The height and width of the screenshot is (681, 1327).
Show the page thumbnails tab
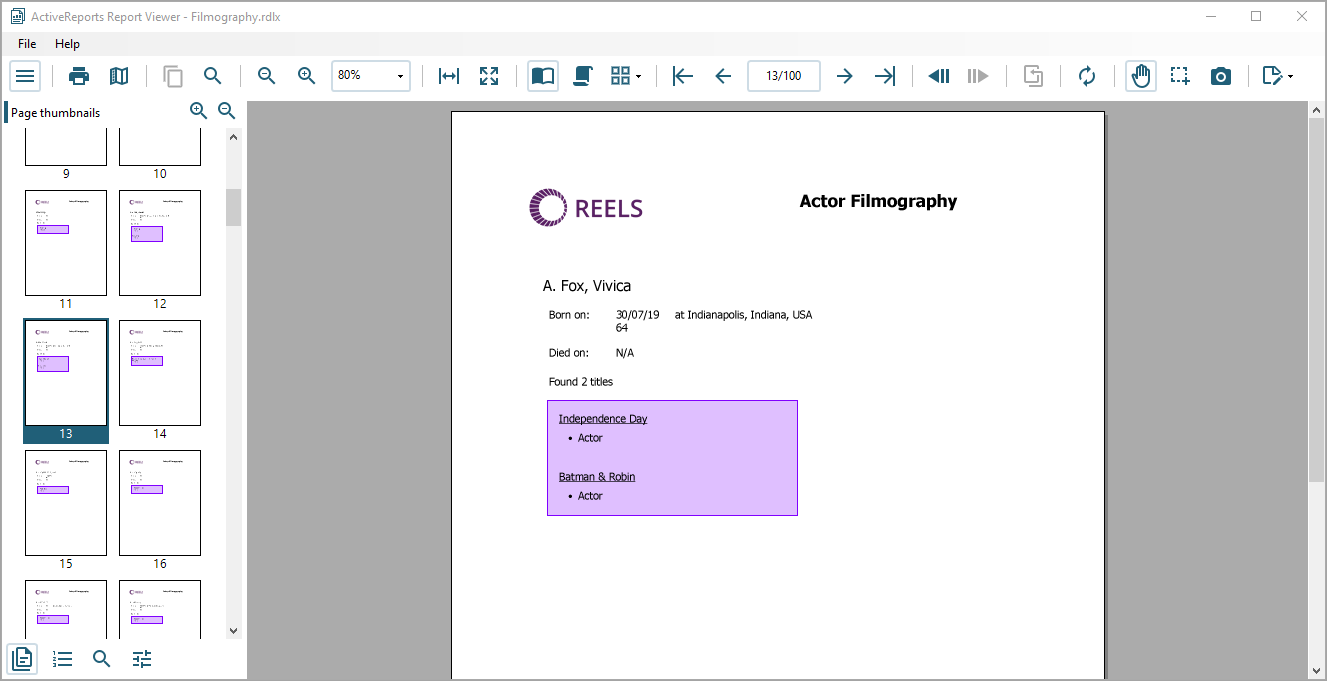point(23,659)
